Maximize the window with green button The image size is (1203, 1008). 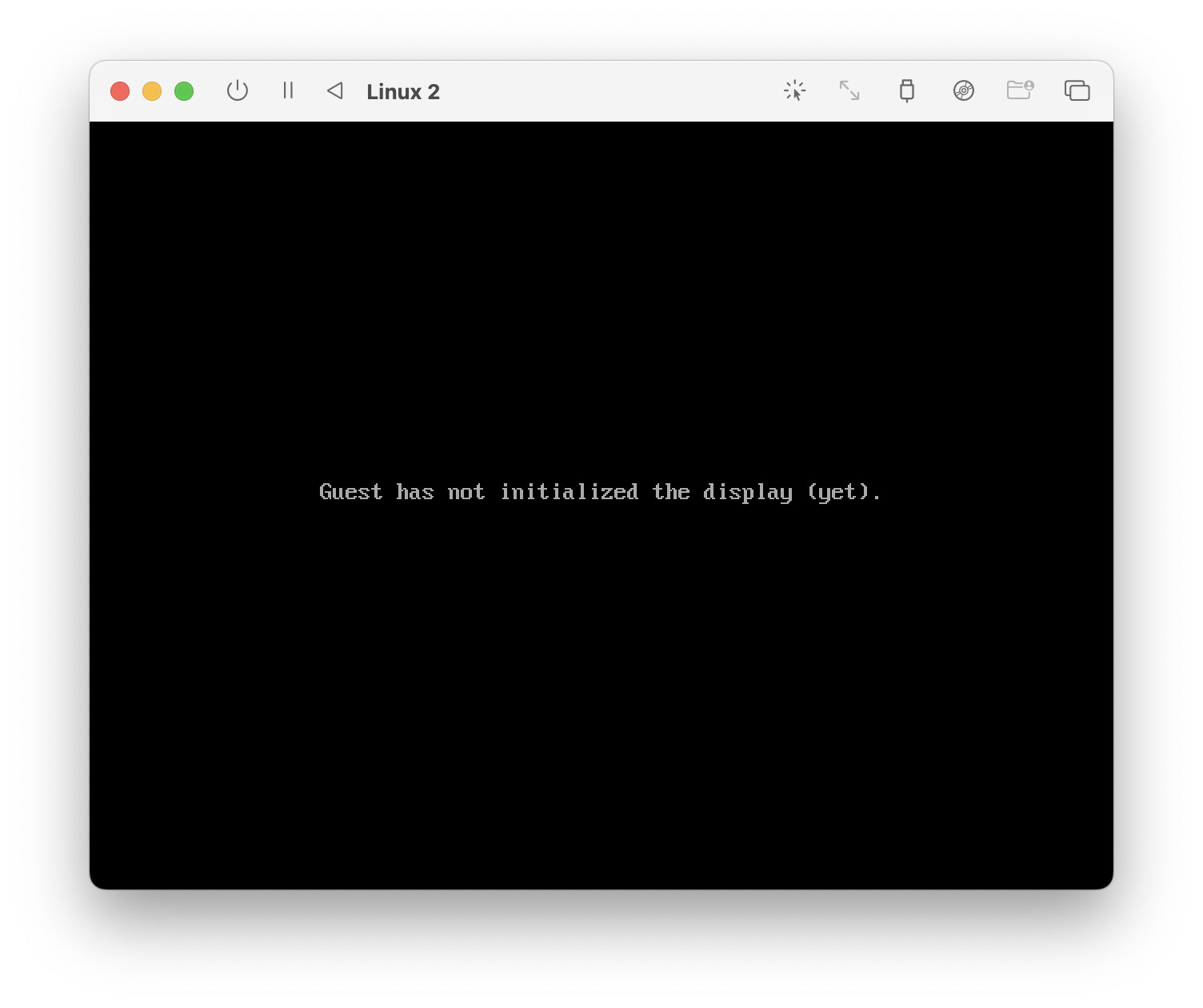tap(184, 91)
